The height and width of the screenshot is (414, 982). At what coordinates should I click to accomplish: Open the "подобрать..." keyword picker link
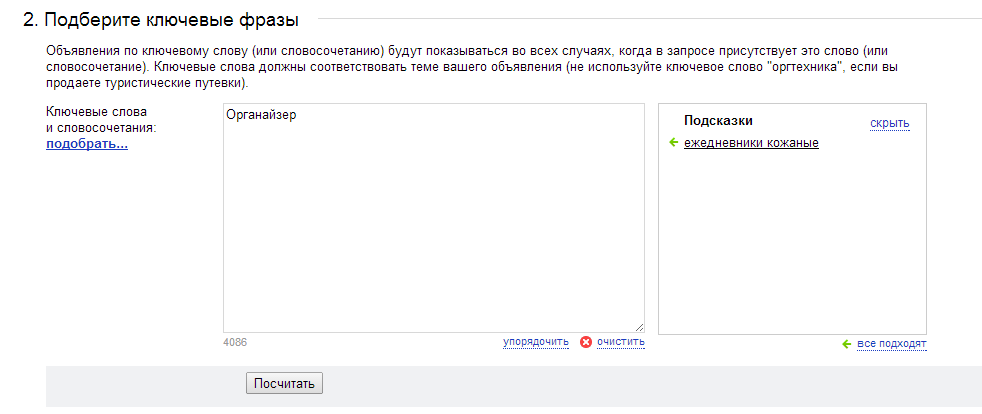[x=87, y=145]
